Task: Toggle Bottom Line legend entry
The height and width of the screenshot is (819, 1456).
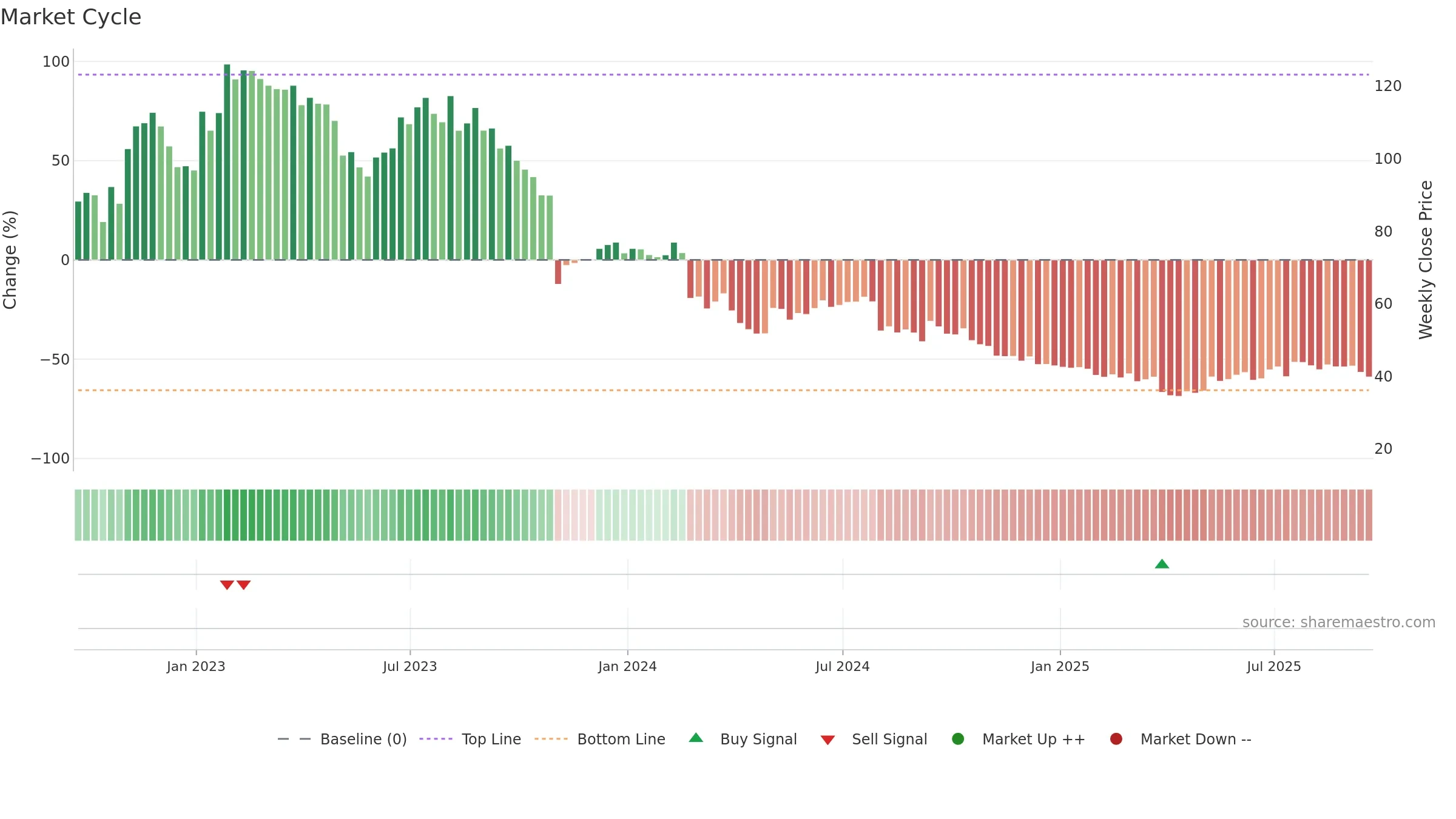Action: [600, 740]
